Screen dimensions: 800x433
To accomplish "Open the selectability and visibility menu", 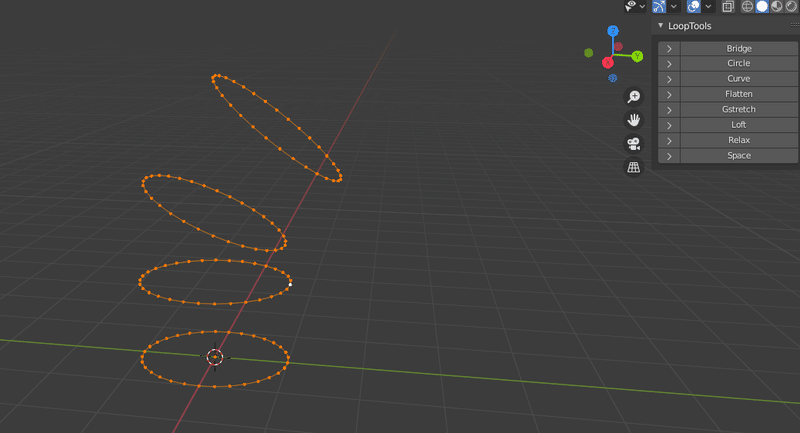I will (631, 6).
